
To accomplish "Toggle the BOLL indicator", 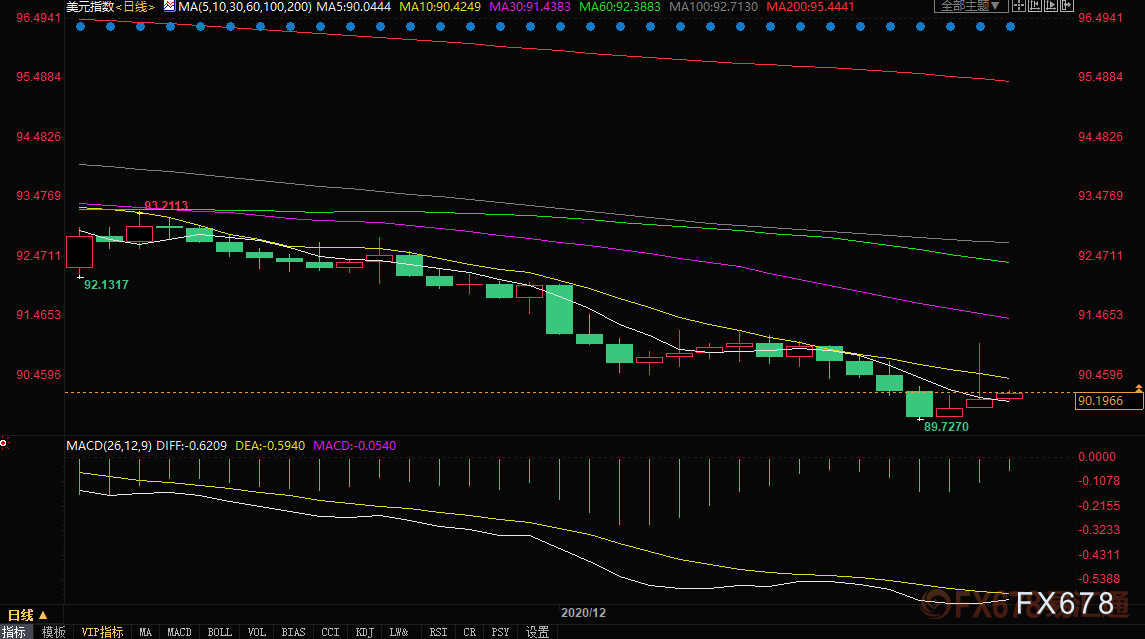I will pyautogui.click(x=219, y=632).
